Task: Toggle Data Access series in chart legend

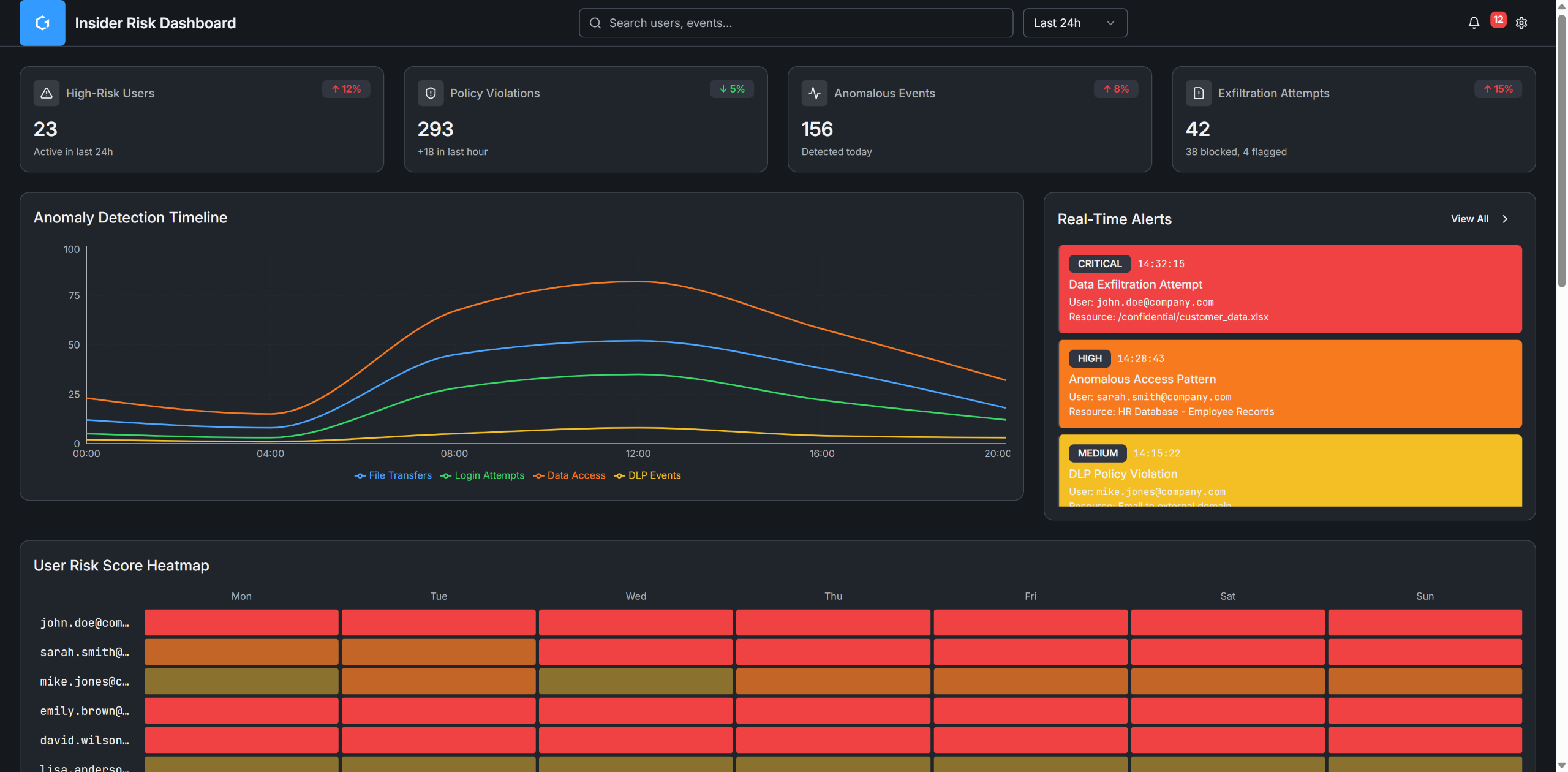Action: pos(569,475)
